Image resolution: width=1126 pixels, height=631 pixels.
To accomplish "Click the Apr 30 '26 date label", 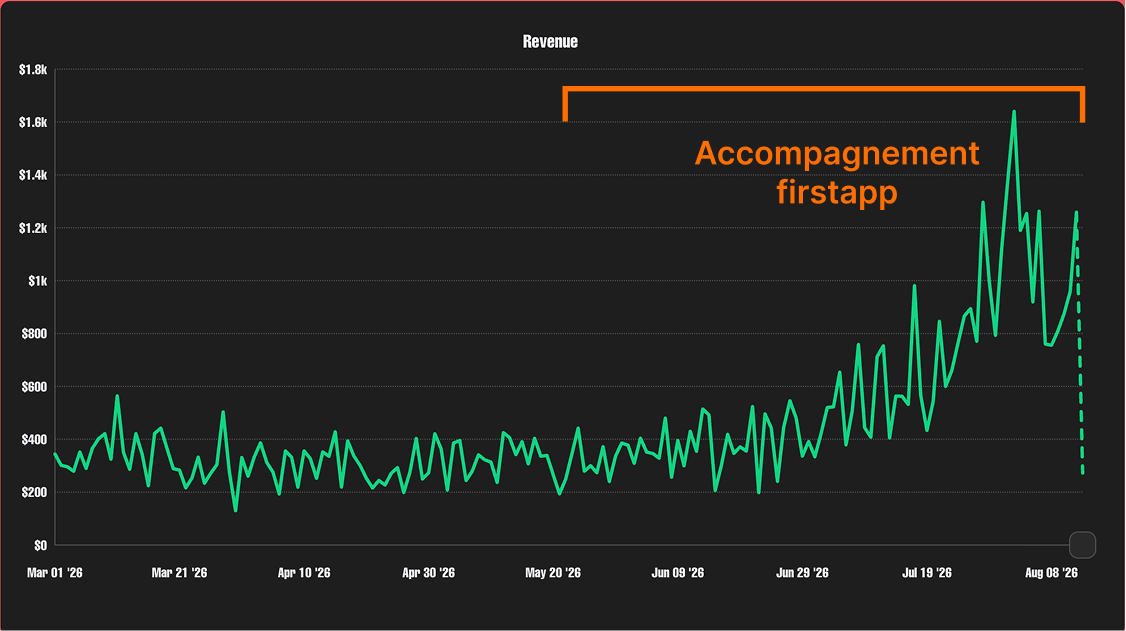I will click(x=429, y=573).
